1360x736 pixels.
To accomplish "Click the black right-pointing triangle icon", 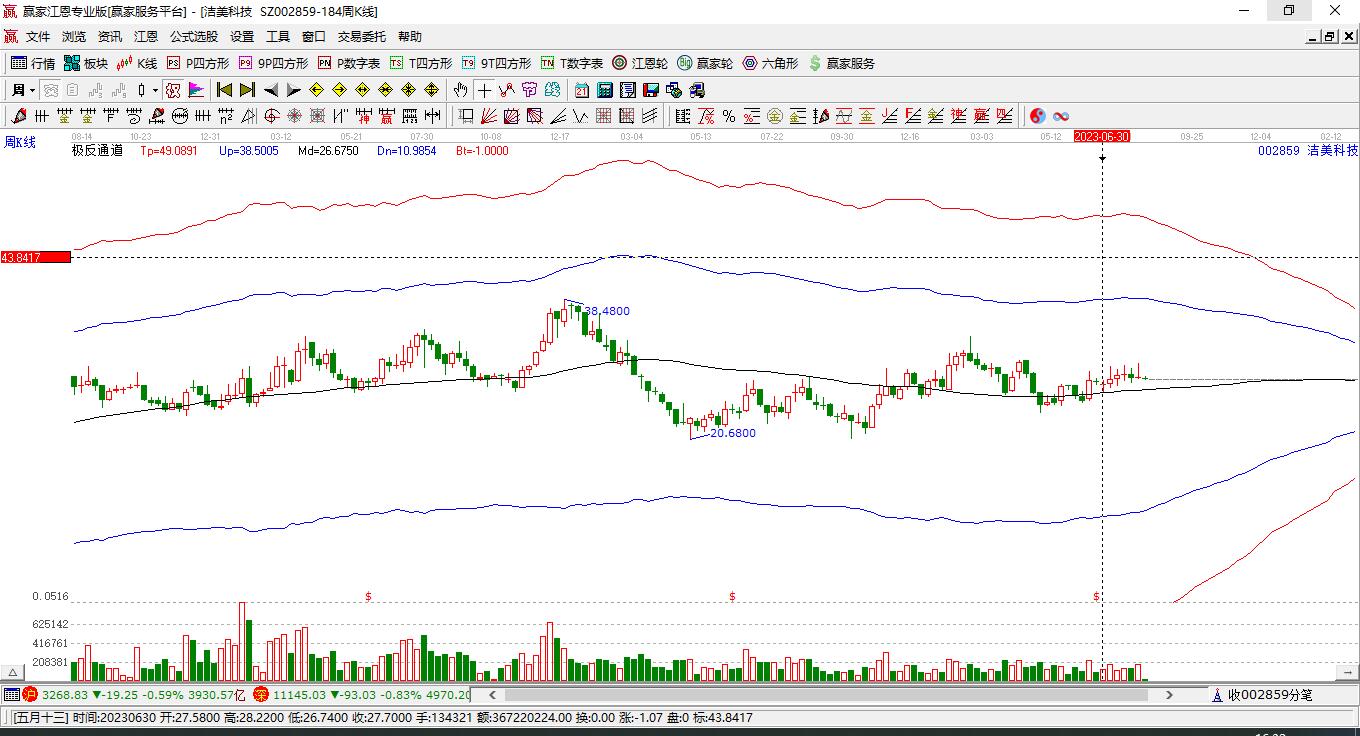I will [x=293, y=90].
